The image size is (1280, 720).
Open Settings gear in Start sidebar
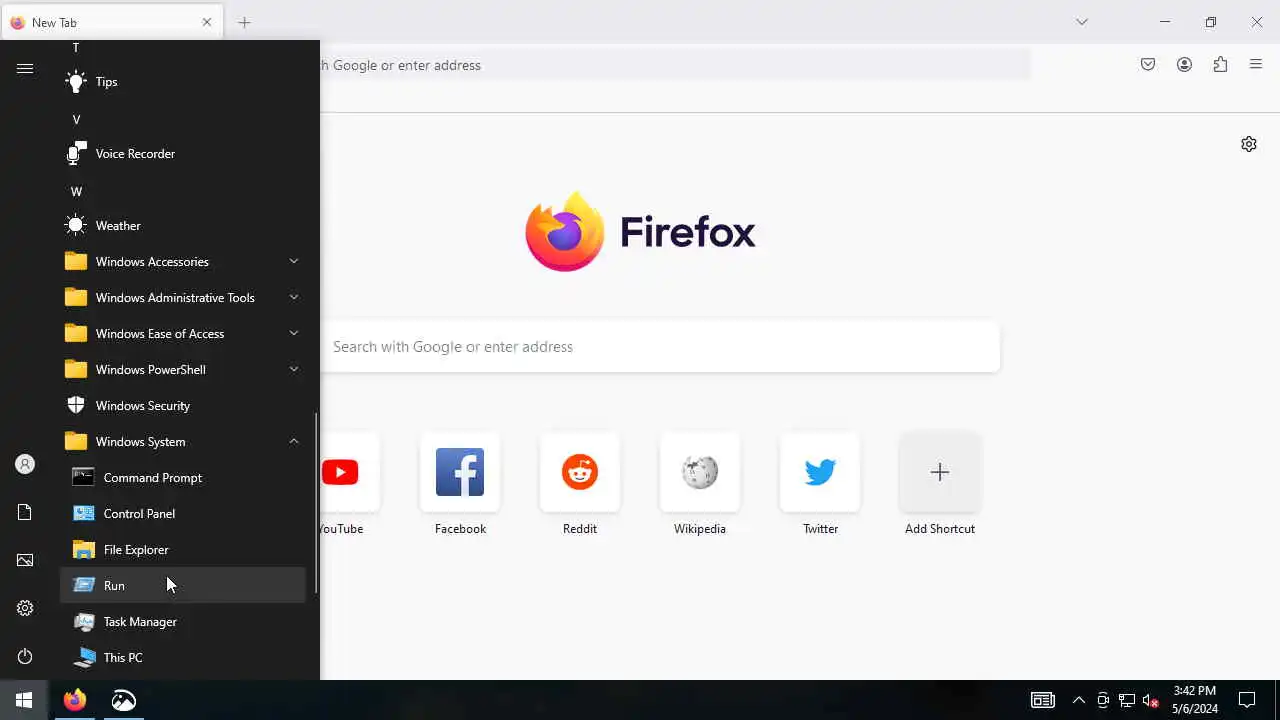(x=25, y=608)
